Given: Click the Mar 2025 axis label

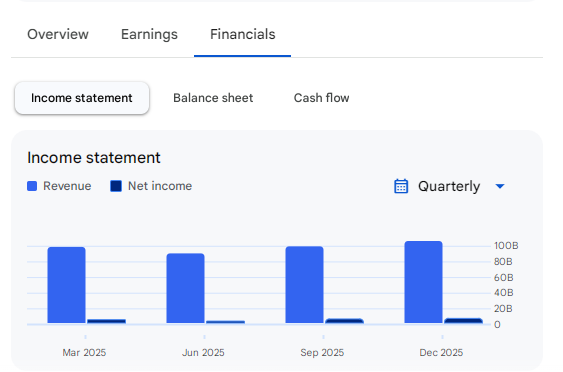Looking at the screenshot, I should (x=84, y=353).
